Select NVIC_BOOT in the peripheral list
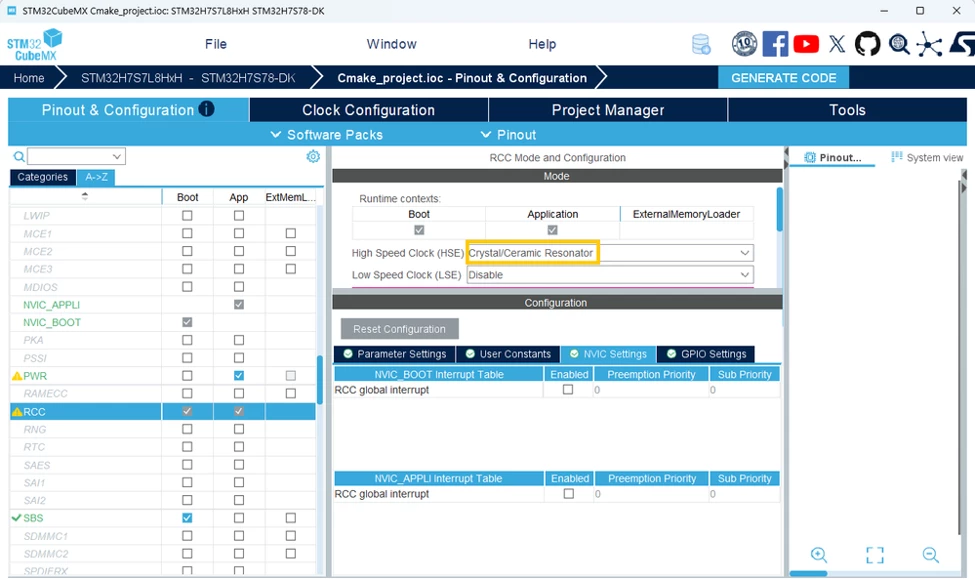 pos(52,322)
